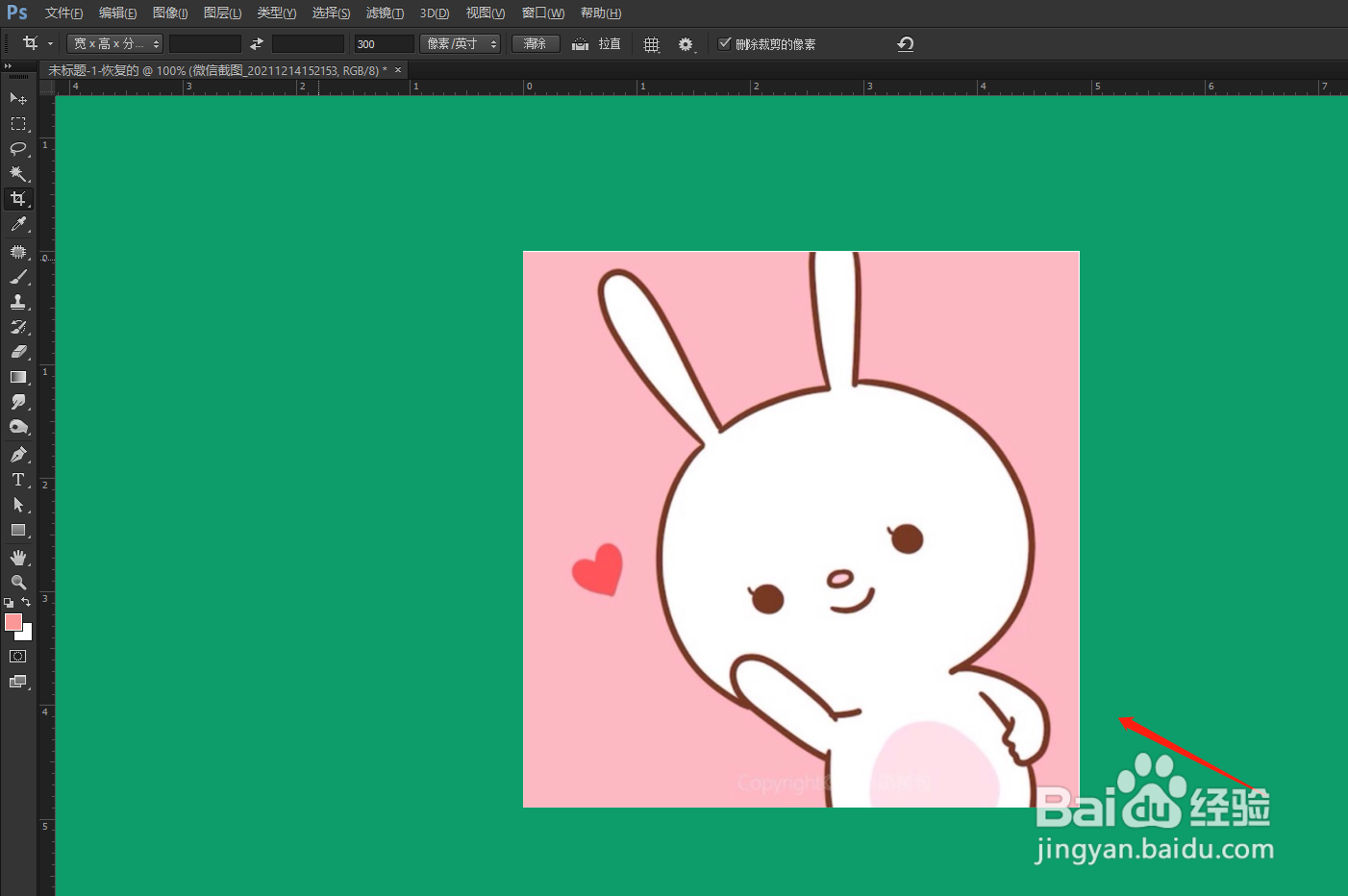Open additional crop settings gear
Viewport: 1348px width, 896px height.
[x=686, y=44]
